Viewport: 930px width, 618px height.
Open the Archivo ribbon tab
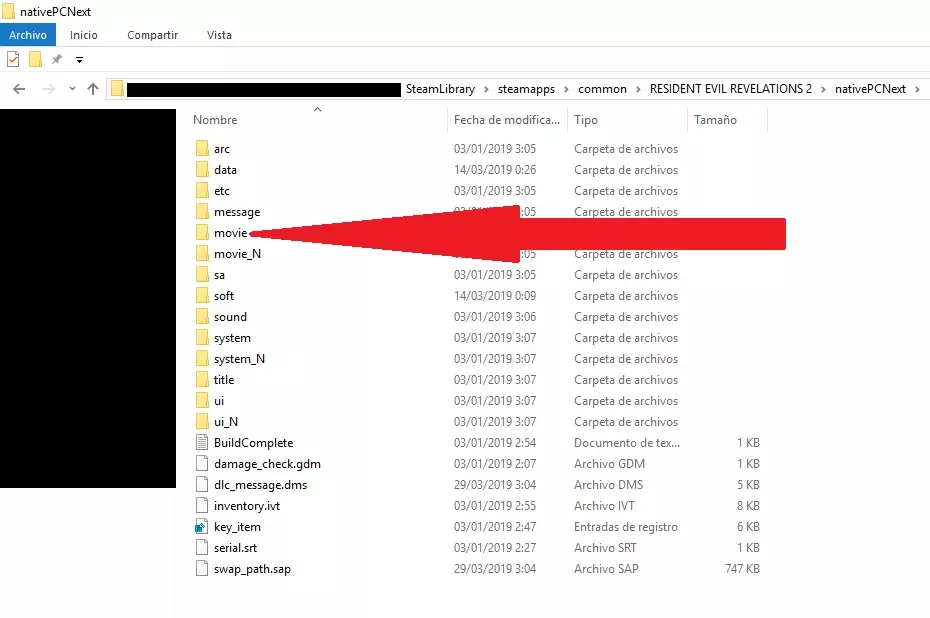click(x=28, y=35)
